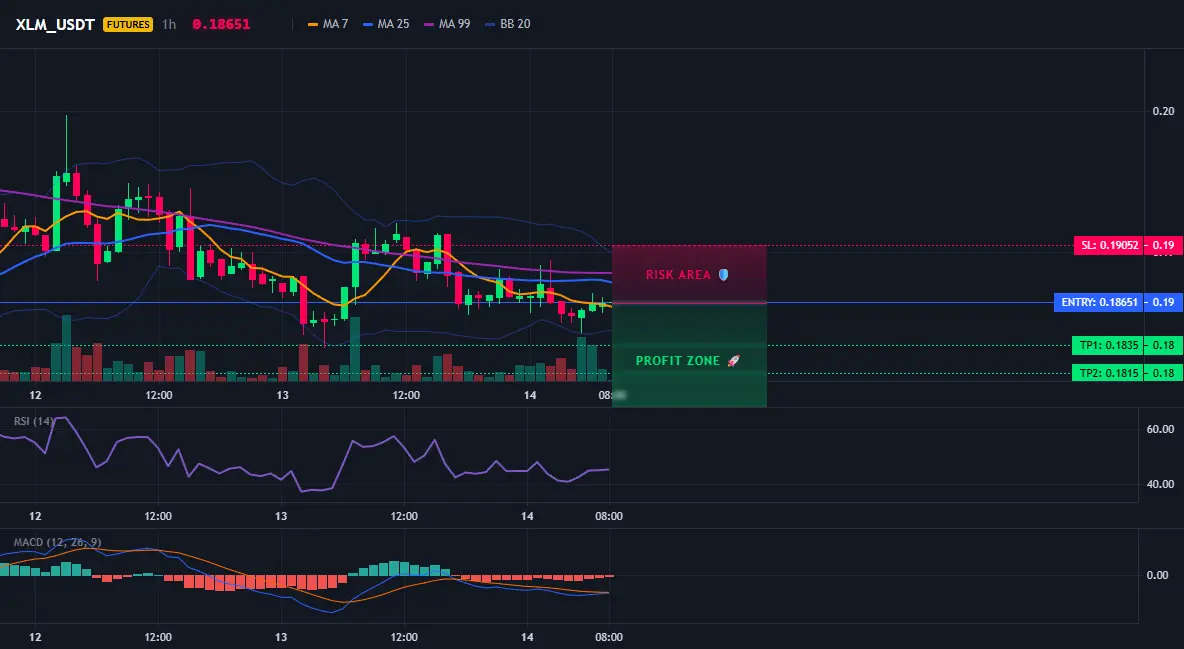Click the 60.00 RSI axis value
Image resolution: width=1184 pixels, height=649 pixels.
pyautogui.click(x=1161, y=429)
